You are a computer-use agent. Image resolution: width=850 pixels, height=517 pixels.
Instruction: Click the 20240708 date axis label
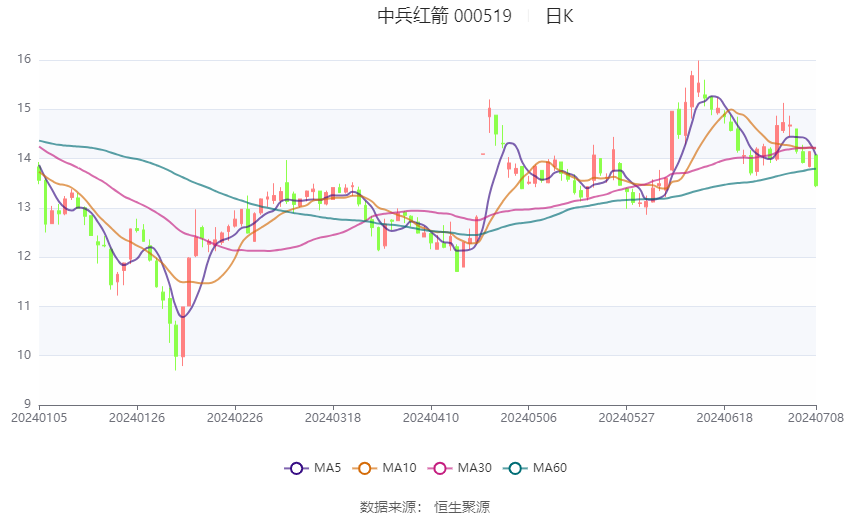click(x=816, y=418)
